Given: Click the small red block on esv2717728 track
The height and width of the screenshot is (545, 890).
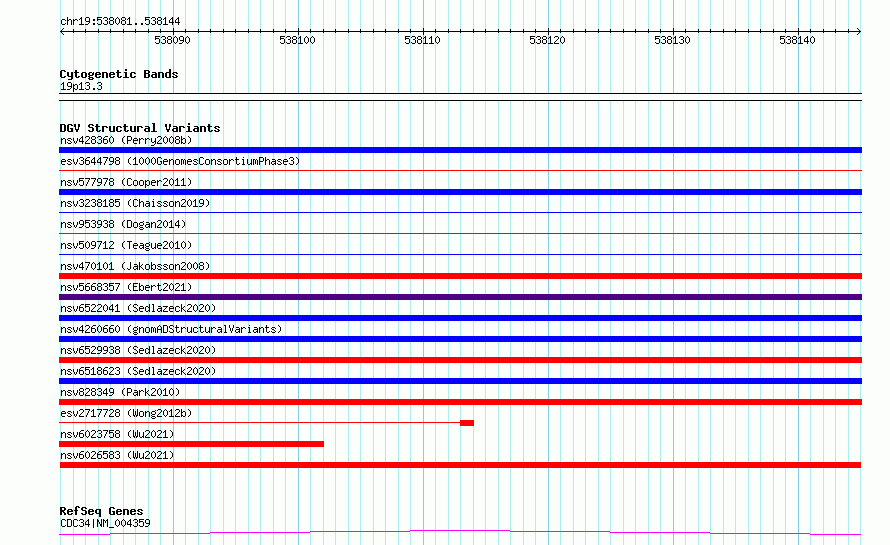Looking at the screenshot, I should click(x=467, y=423).
